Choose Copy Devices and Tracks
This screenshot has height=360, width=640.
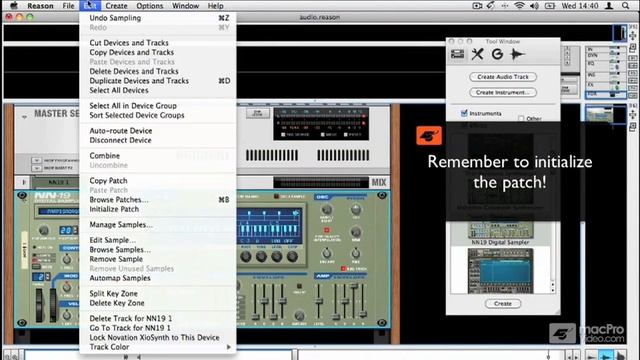158,52
